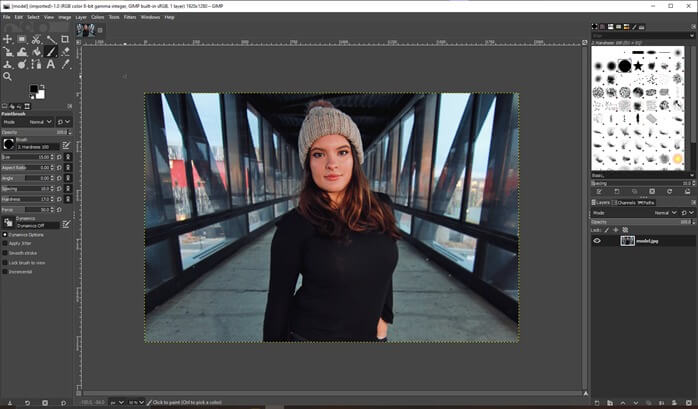The image size is (698, 409).
Task: Click the image tab thumbnail above the canvas
Action: coord(85,30)
